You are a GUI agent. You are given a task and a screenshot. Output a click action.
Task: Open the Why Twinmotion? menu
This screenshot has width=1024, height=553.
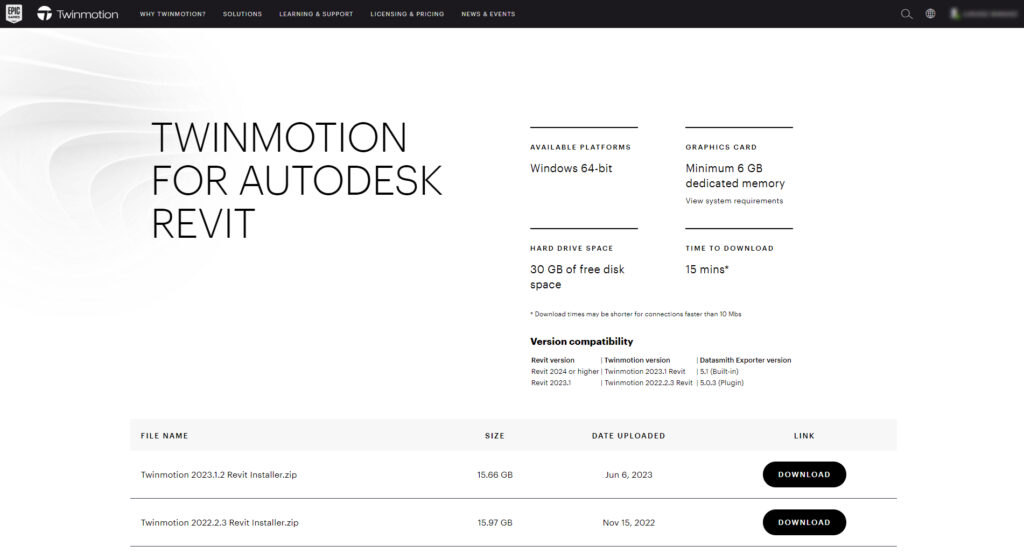172,14
